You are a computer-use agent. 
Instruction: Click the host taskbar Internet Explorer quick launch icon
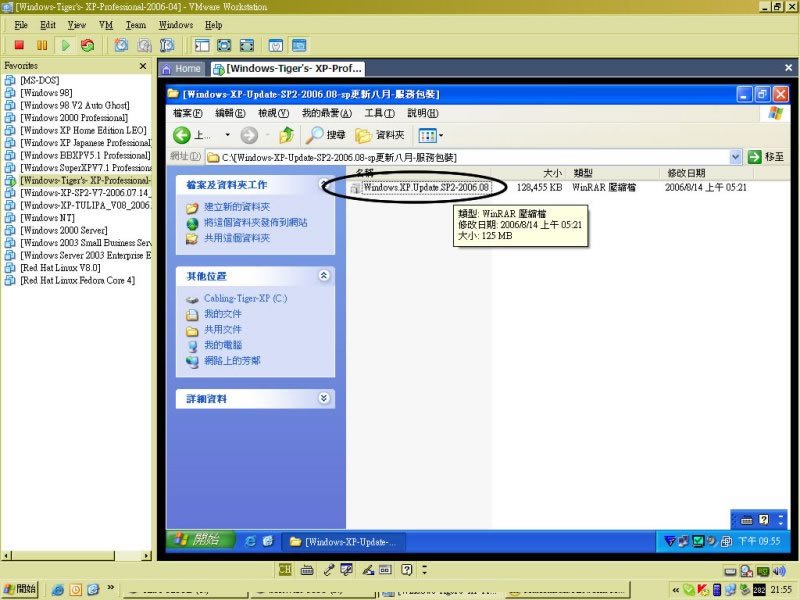point(58,590)
